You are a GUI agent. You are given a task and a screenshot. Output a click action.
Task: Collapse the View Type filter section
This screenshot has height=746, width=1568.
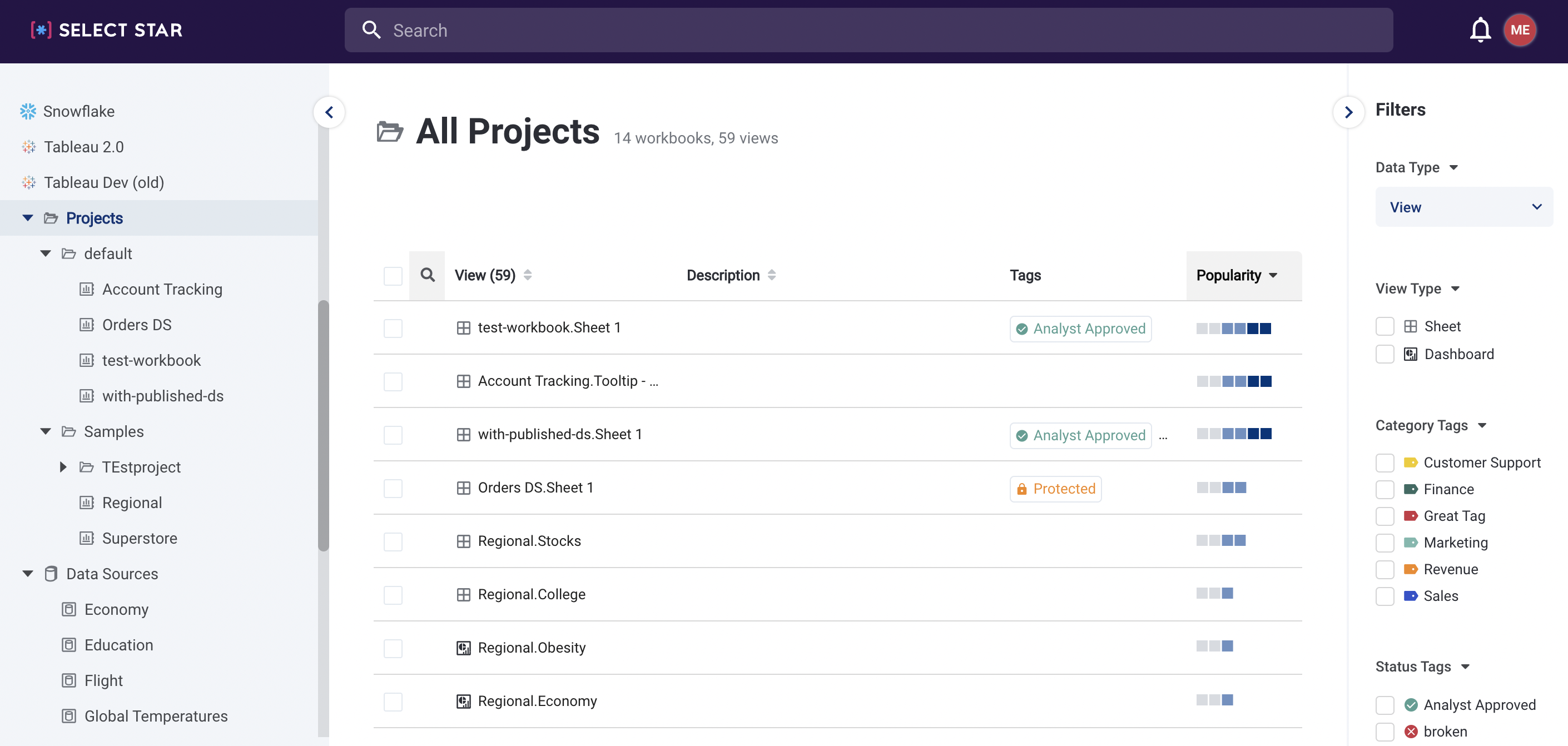click(1455, 289)
